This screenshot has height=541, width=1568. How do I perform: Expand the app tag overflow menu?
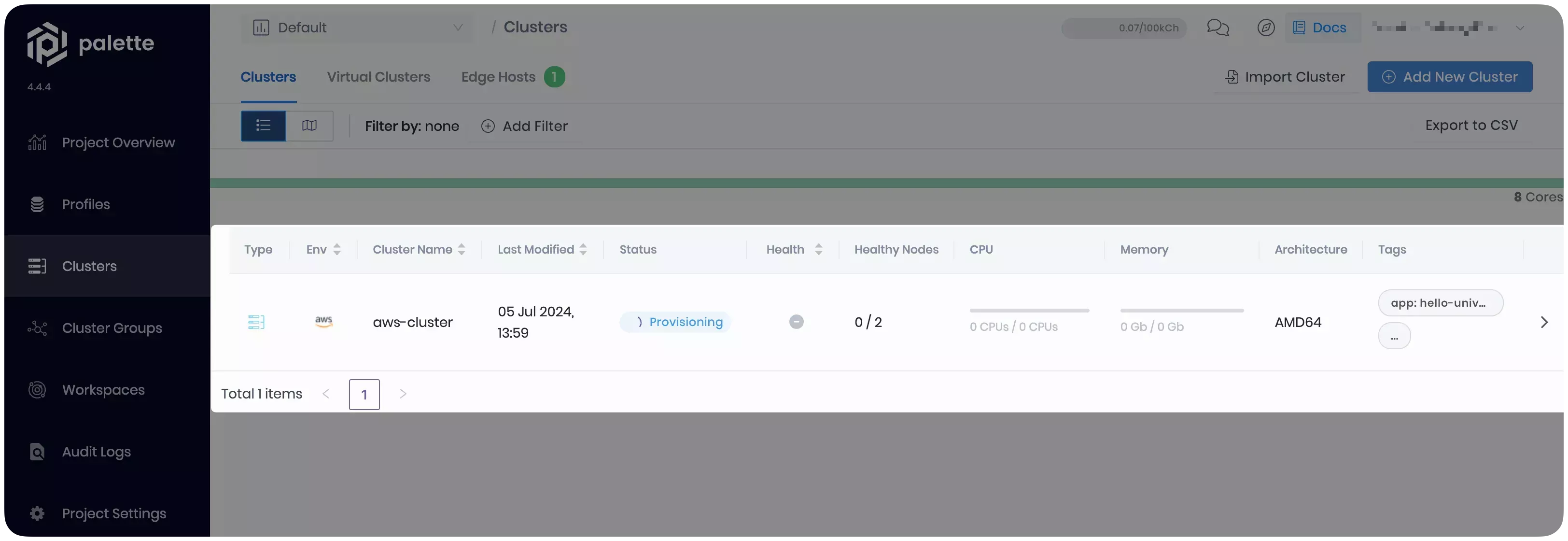[x=1393, y=337]
